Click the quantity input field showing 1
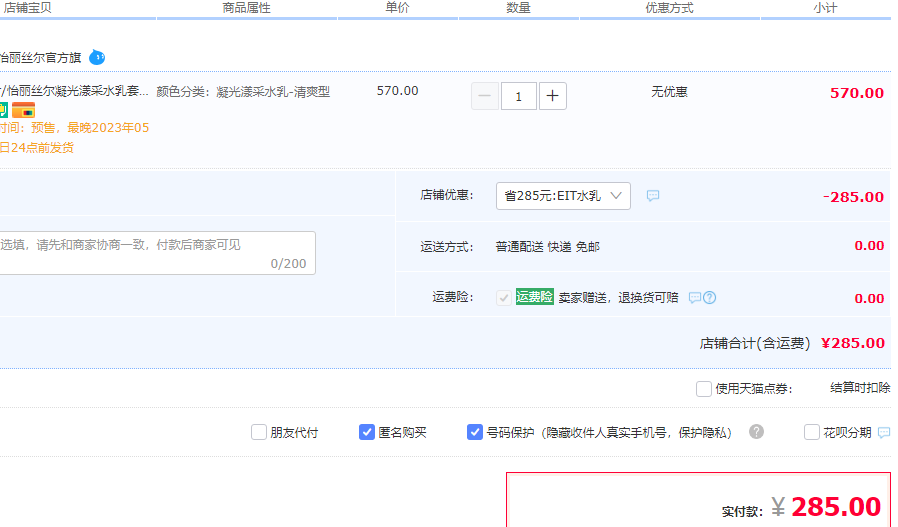The height and width of the screenshot is (527, 898). click(519, 96)
